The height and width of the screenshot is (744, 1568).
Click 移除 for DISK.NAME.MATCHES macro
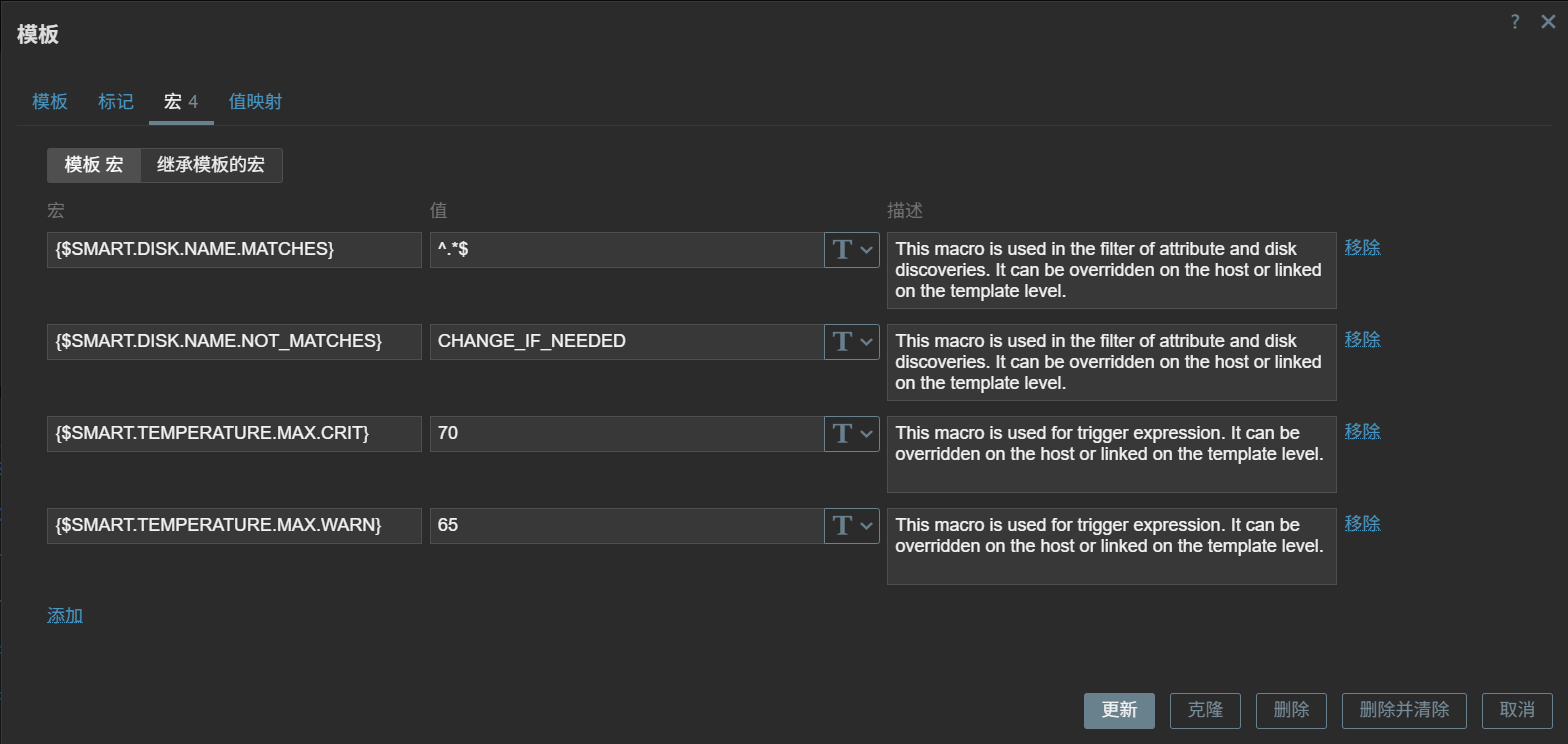[1362, 247]
